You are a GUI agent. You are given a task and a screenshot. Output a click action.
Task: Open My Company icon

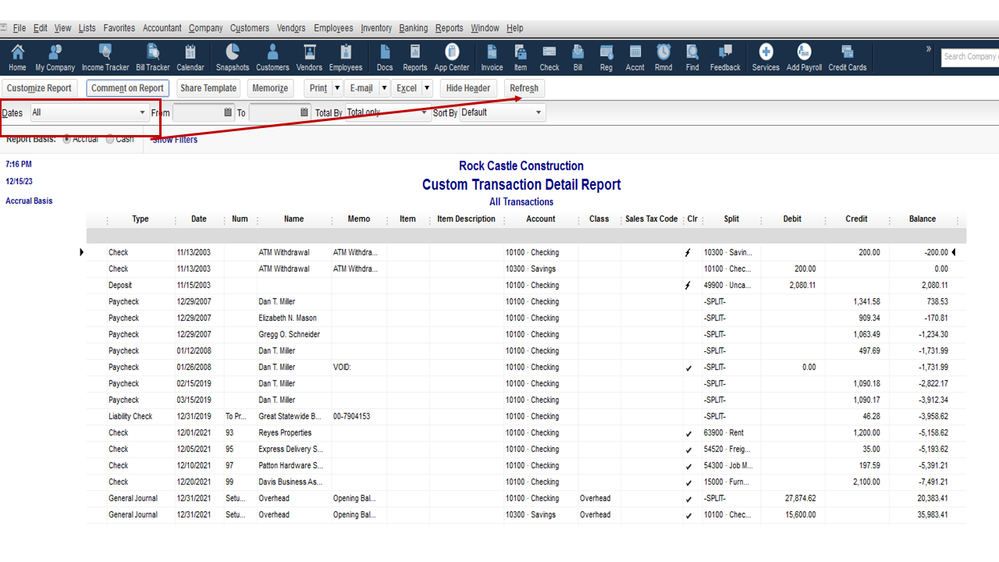tap(55, 57)
